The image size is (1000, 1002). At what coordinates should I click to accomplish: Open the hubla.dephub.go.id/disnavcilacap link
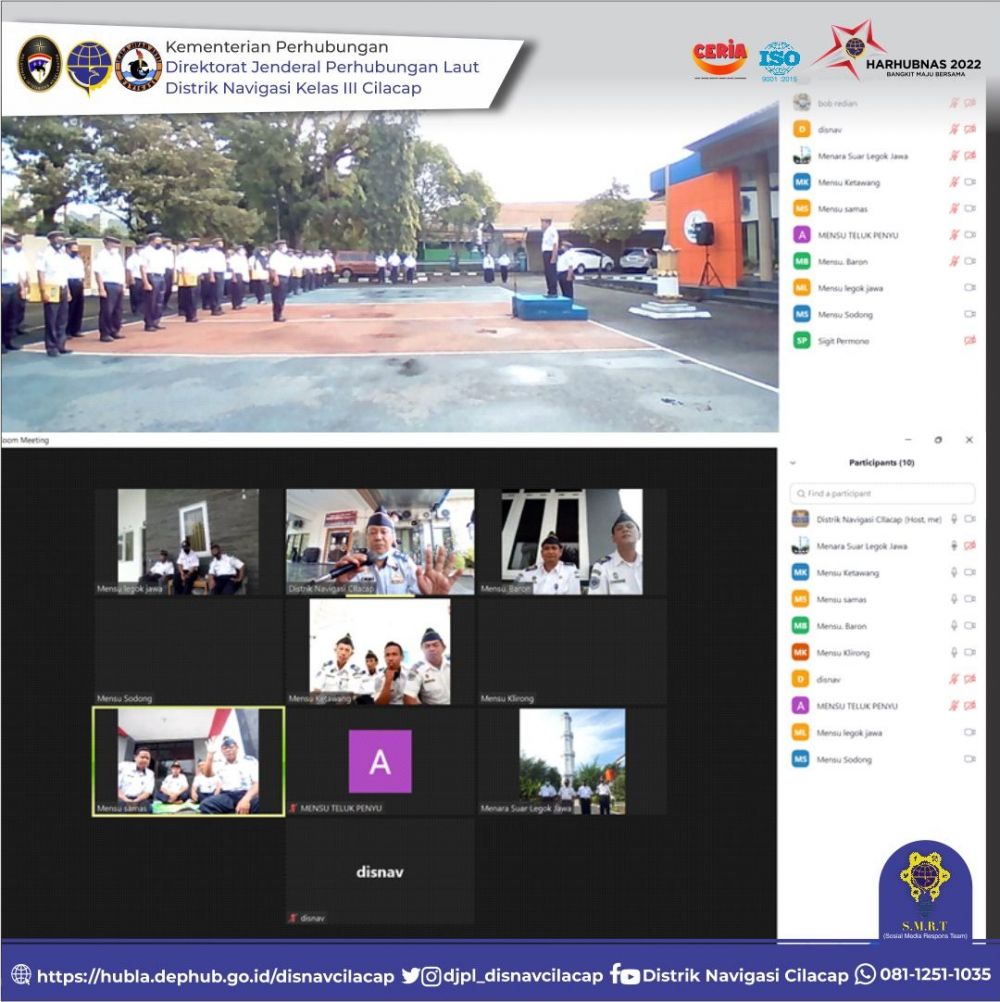click(x=215, y=976)
